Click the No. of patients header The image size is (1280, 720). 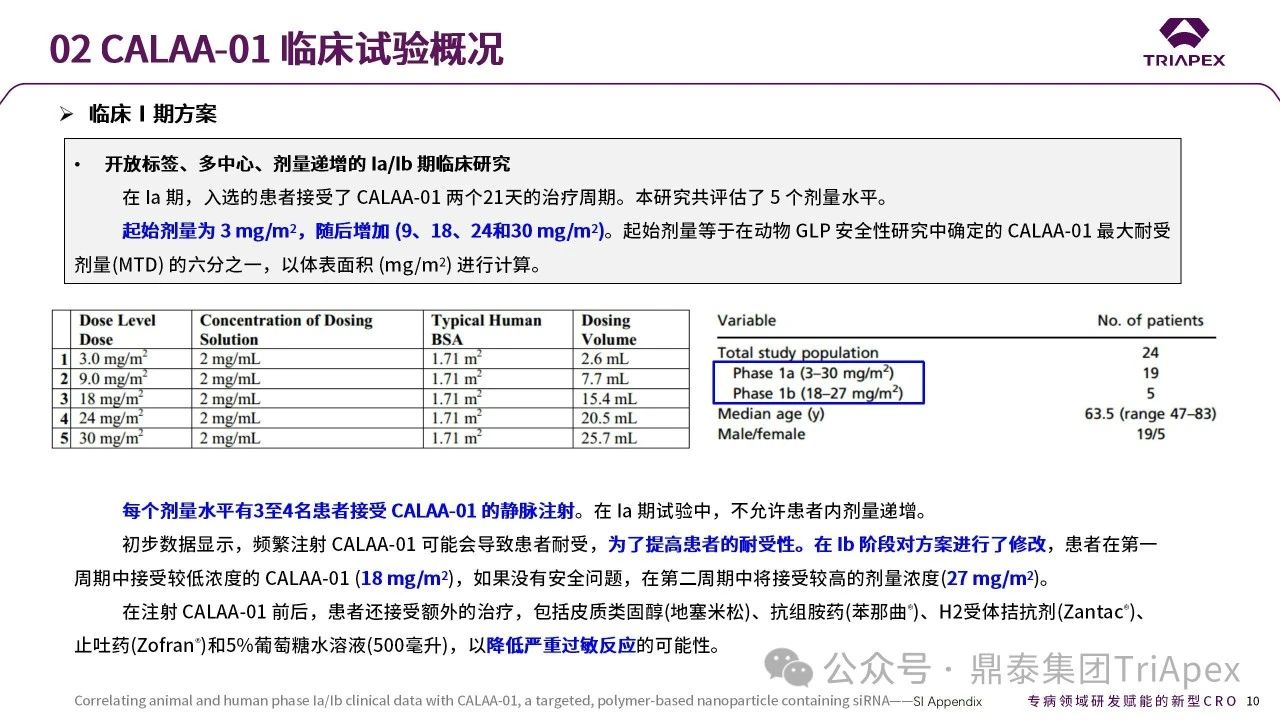click(1150, 321)
